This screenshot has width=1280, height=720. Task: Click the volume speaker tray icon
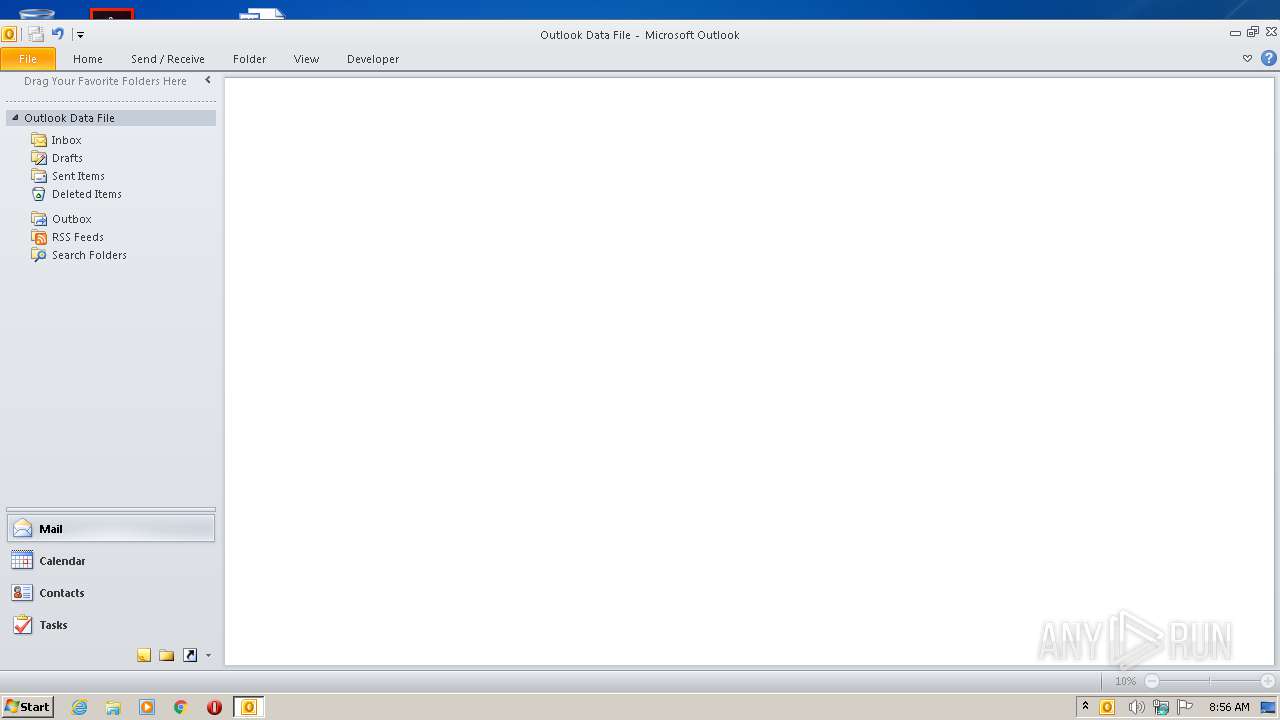coord(1135,707)
